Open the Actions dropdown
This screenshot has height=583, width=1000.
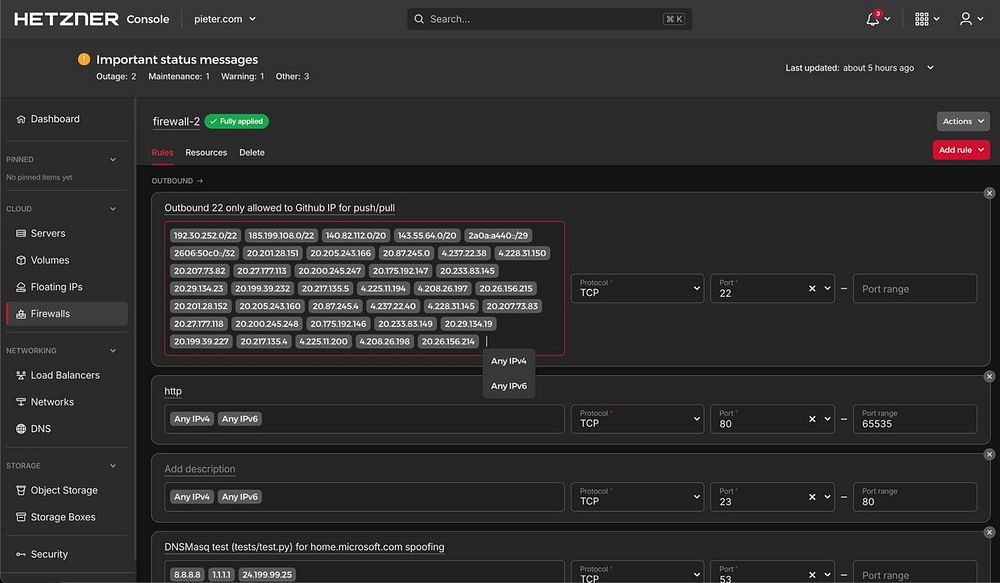[x=963, y=121]
